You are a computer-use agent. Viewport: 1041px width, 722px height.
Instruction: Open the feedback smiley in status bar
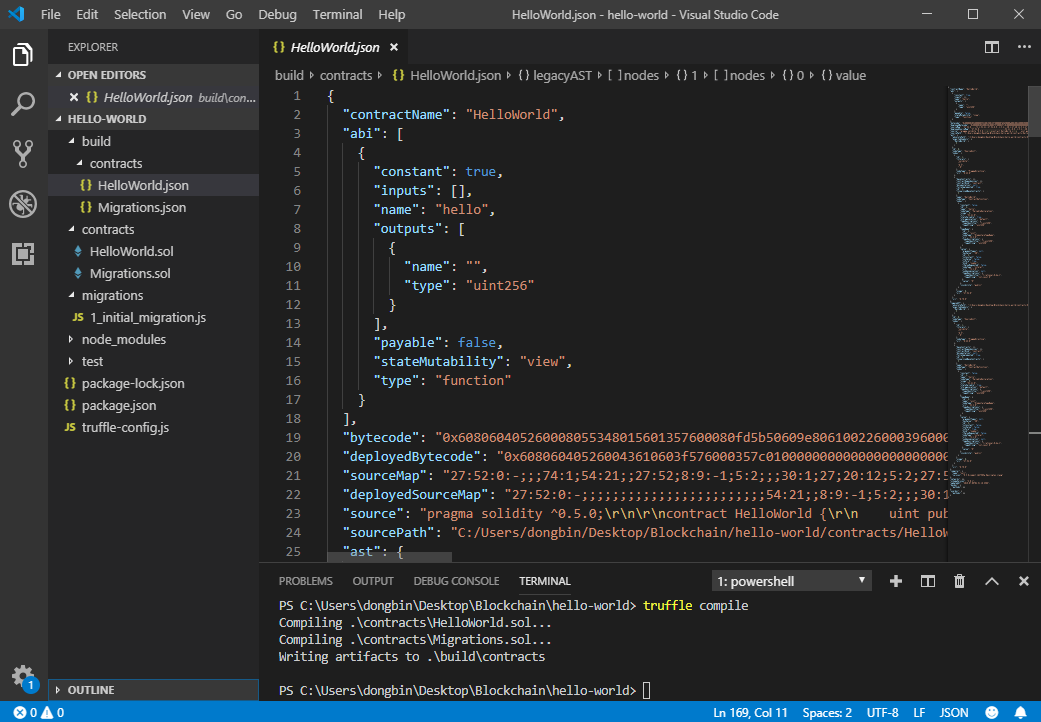(x=992, y=713)
